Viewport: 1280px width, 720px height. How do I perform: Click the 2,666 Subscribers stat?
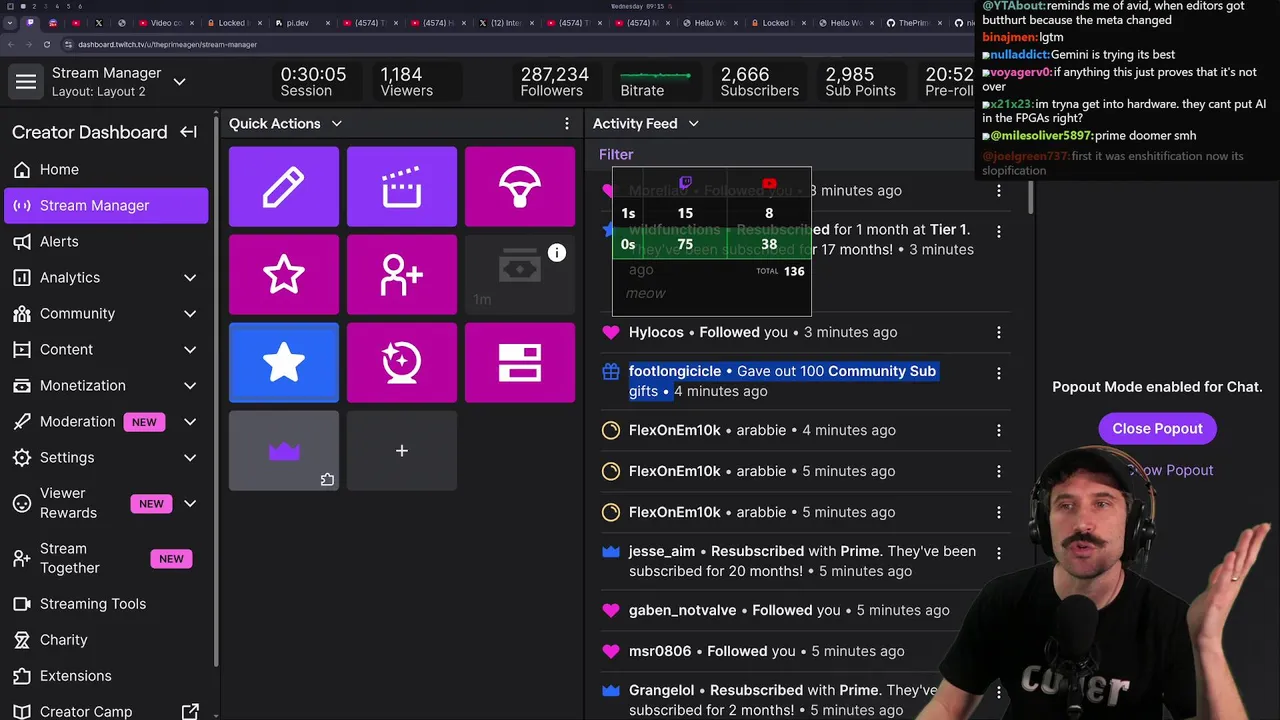pos(759,82)
